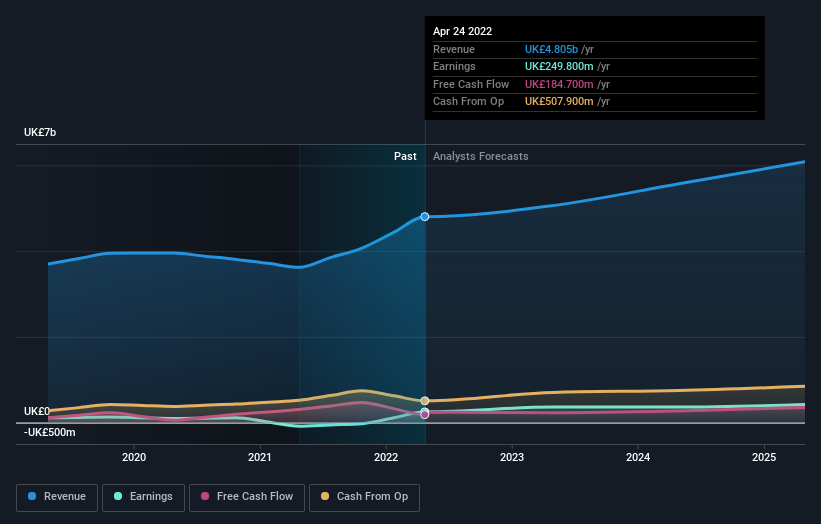Click the pink Free Cash Flow data point
This screenshot has width=821, height=524.
[x=425, y=415]
